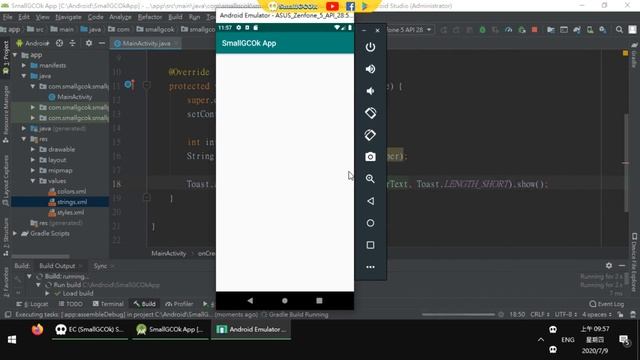Switch to Android Emulator taskbar window
Screen dimensions: 640x360
251,329
